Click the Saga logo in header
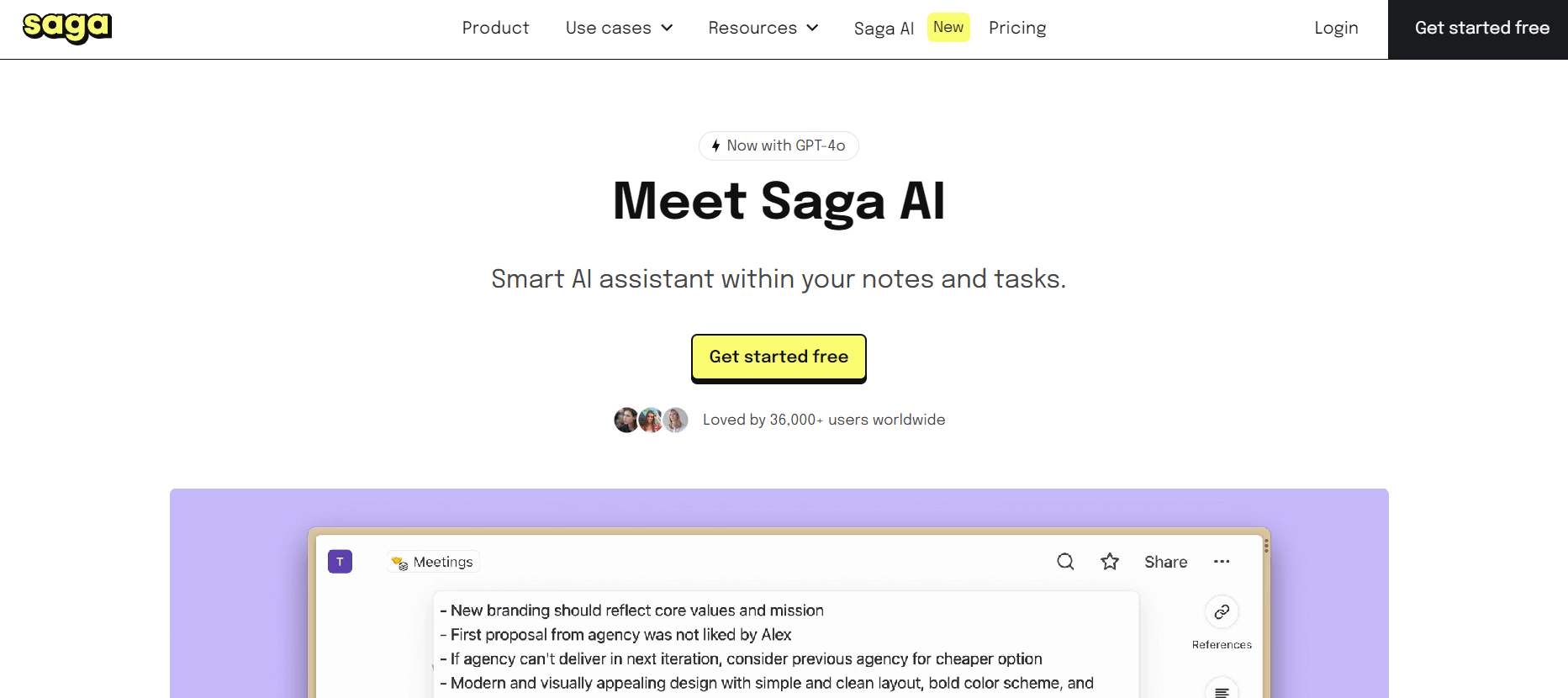This screenshot has height=698, width=1568. [67, 28]
